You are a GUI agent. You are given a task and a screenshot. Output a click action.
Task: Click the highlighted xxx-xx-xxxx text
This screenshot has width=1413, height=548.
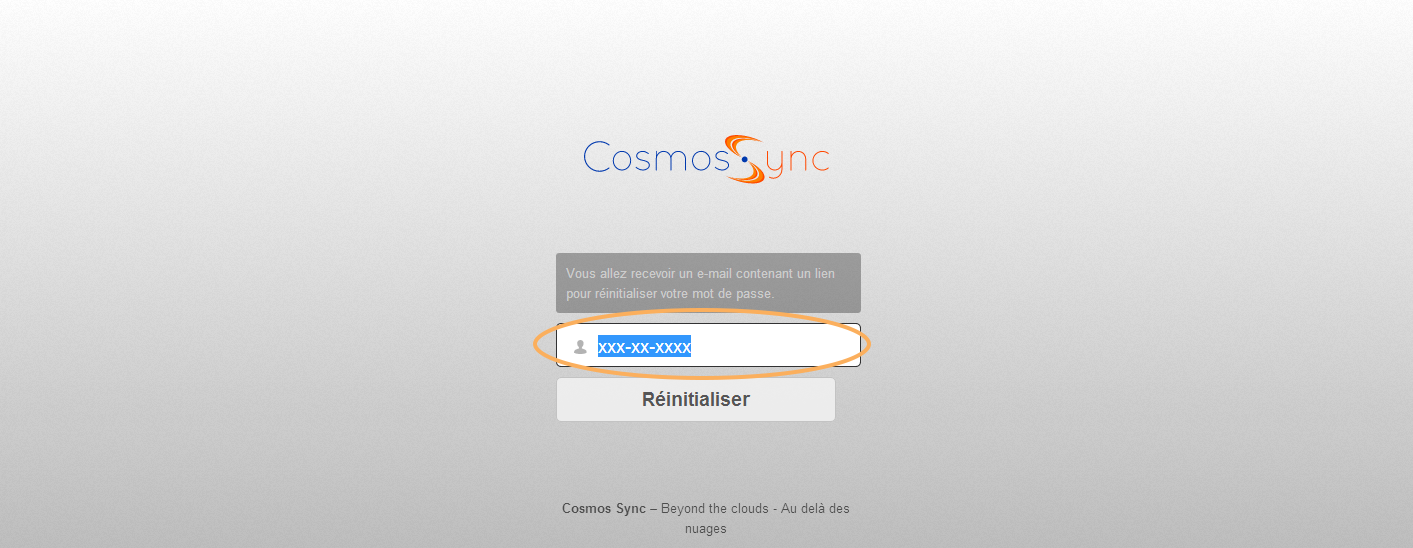645,347
